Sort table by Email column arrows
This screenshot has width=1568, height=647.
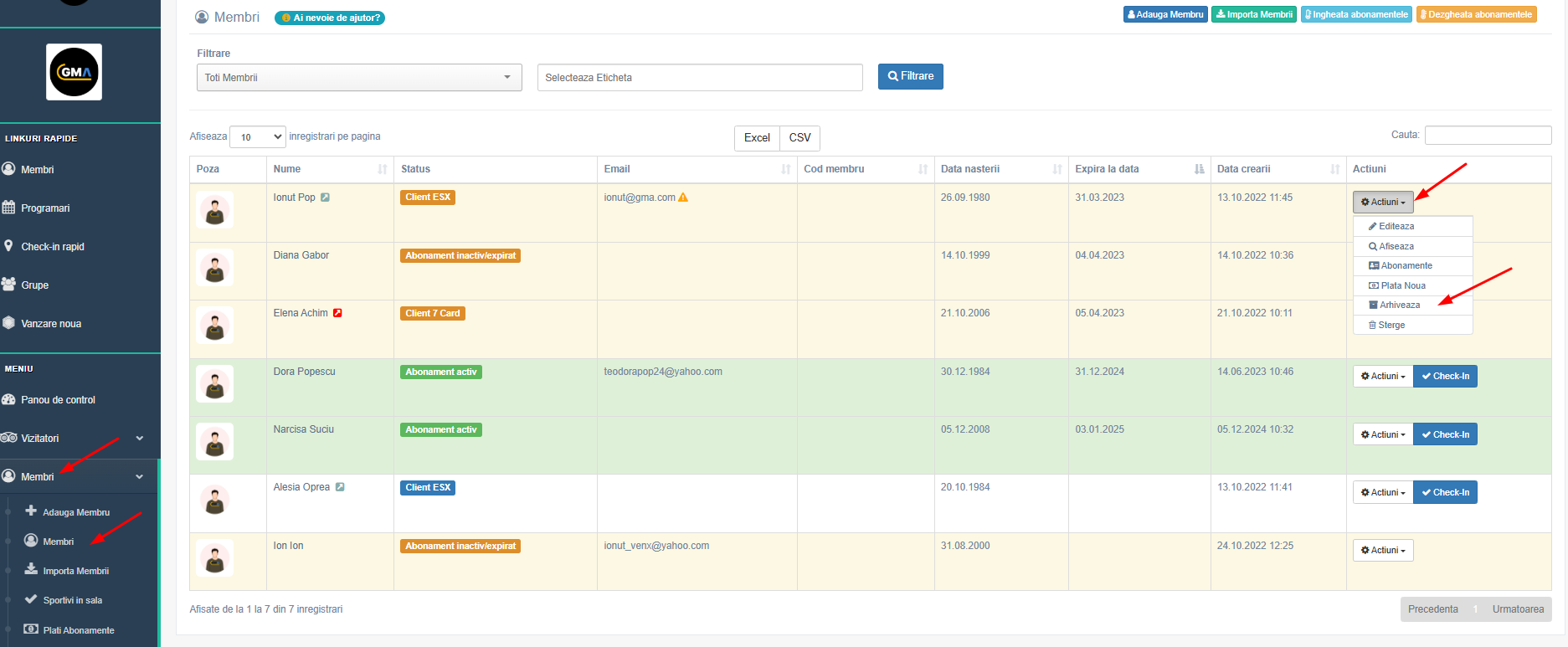pos(786,169)
